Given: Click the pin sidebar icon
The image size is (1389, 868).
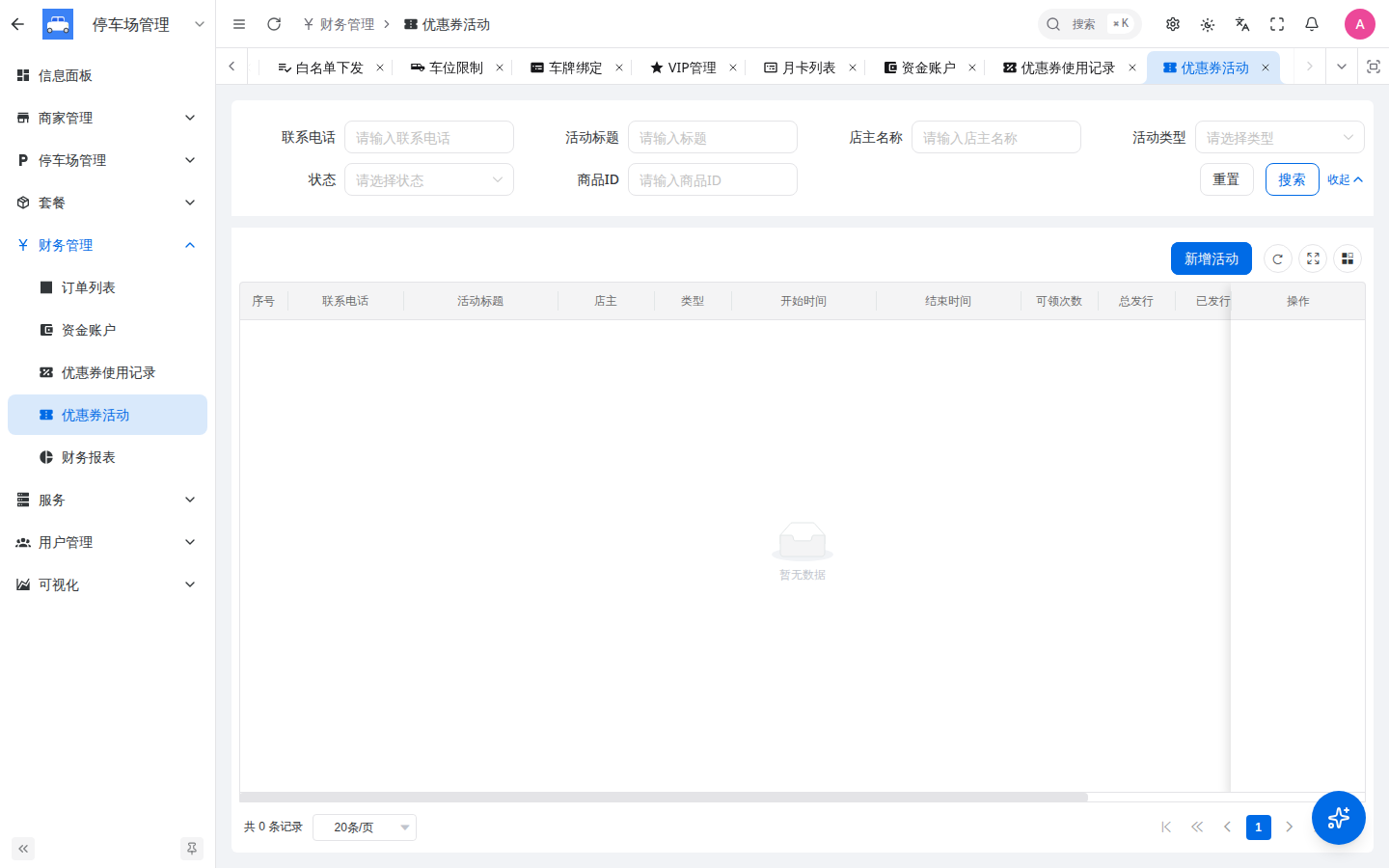Looking at the screenshot, I should pos(192,849).
